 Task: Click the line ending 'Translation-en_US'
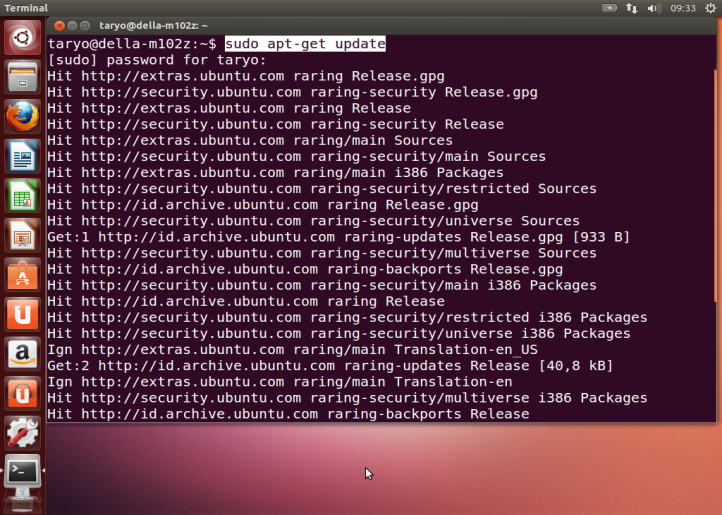pyautogui.click(x=292, y=350)
